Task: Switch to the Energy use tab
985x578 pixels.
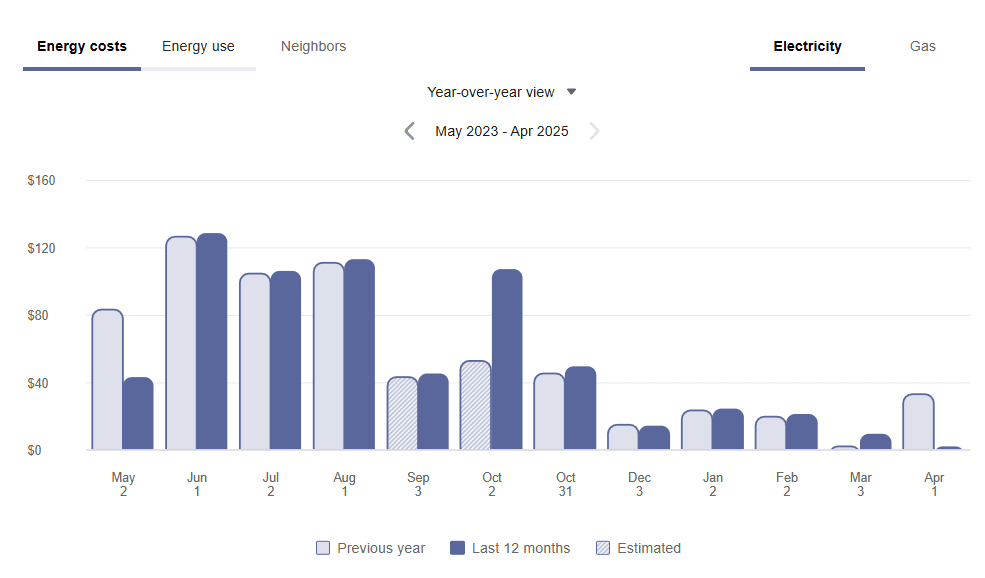Action: pyautogui.click(x=198, y=46)
